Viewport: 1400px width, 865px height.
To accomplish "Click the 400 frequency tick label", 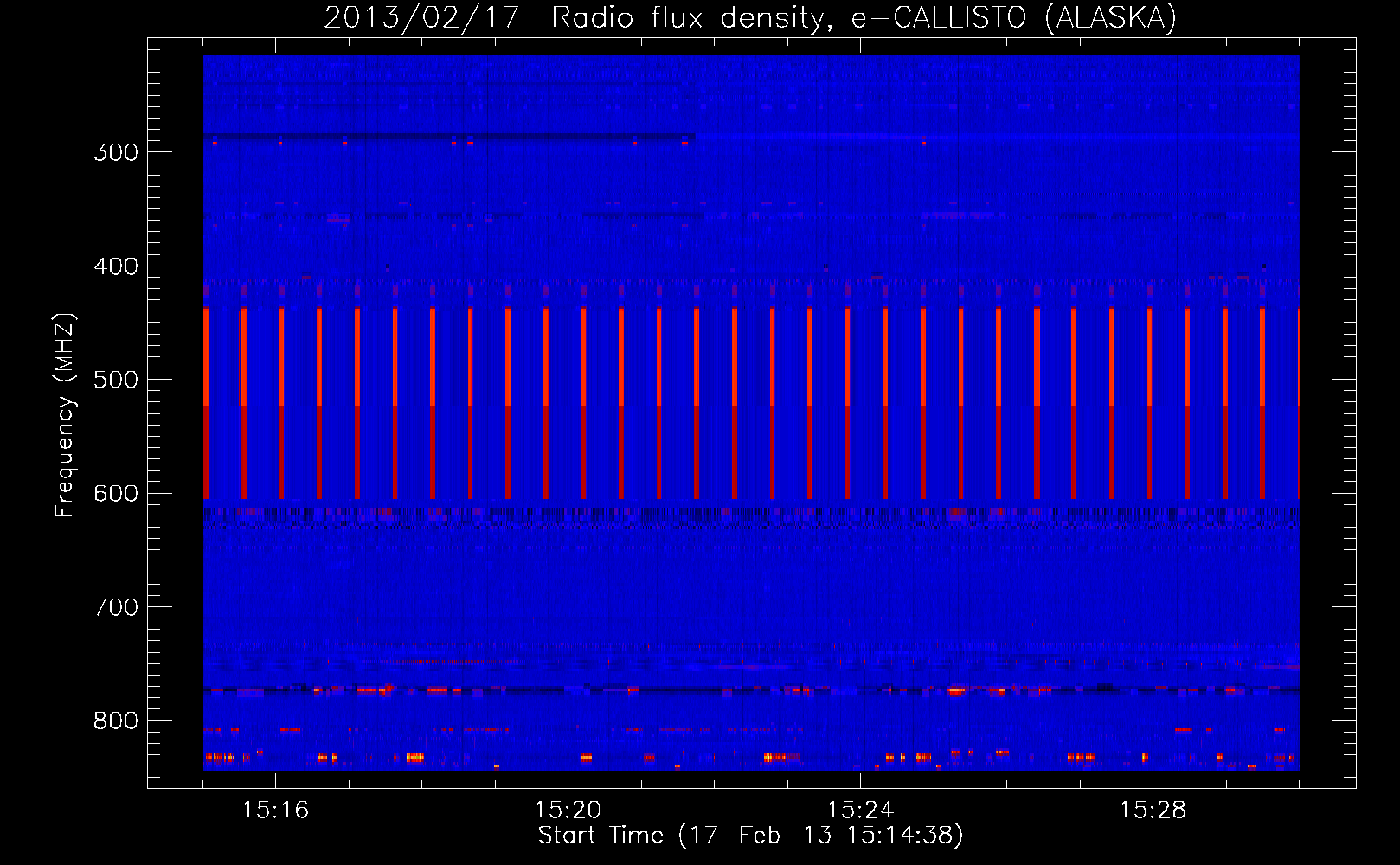I will [x=116, y=266].
